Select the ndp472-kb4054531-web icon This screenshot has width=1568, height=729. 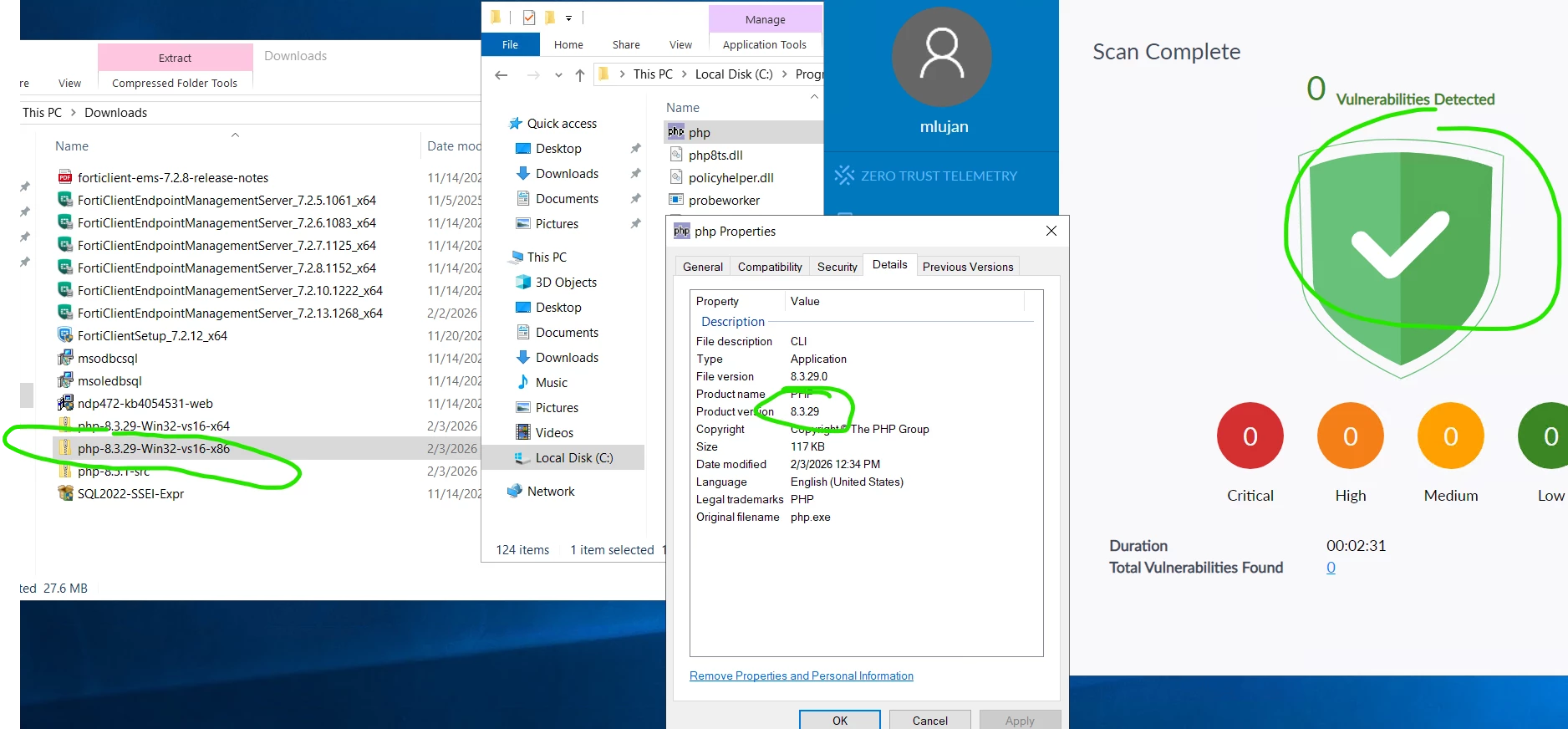click(64, 403)
